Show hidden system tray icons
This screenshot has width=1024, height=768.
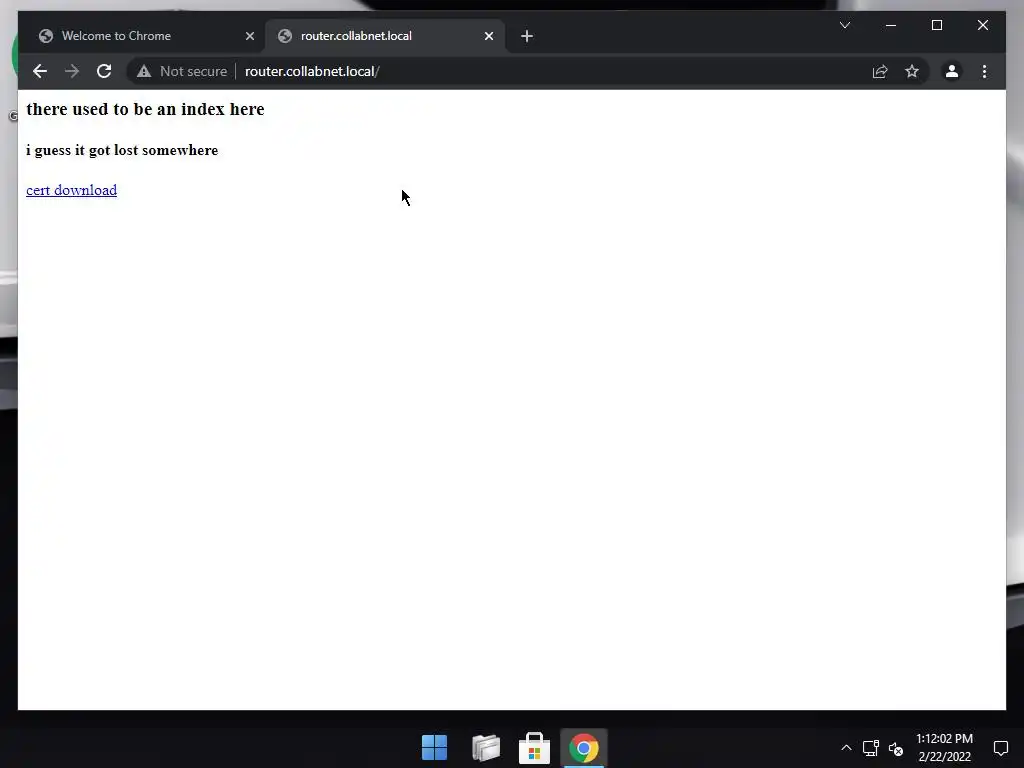pos(846,748)
